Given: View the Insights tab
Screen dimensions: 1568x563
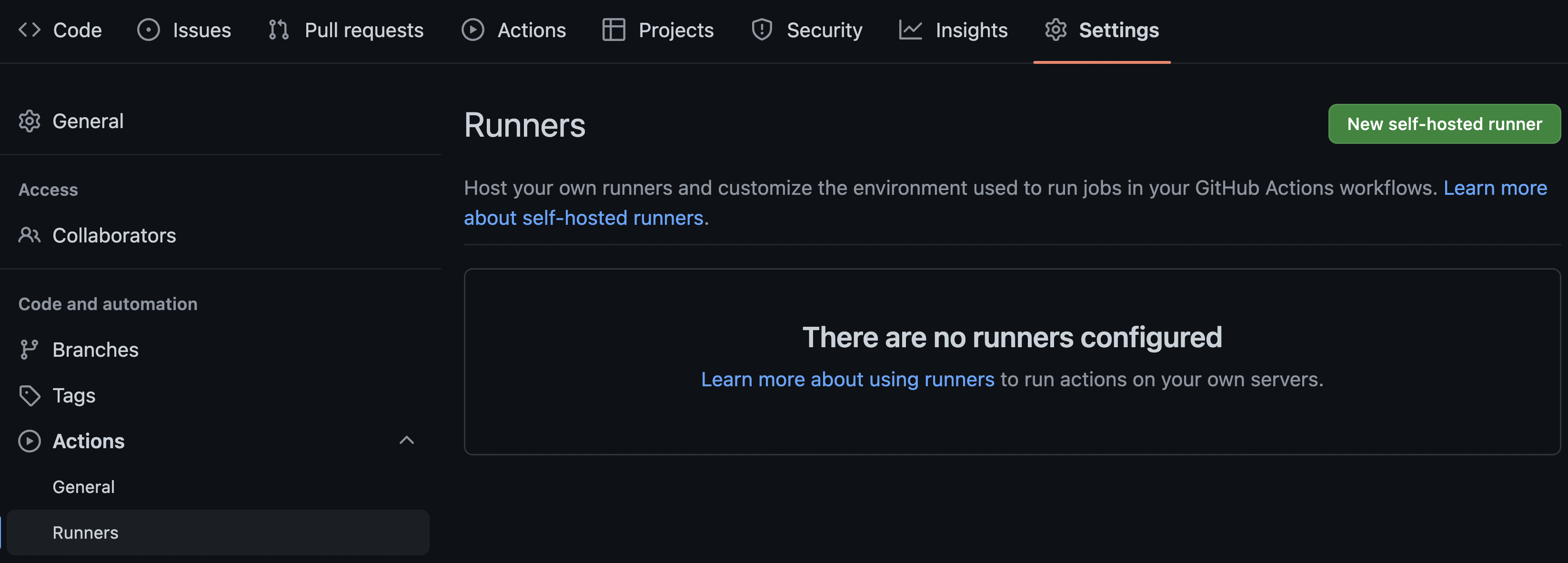Looking at the screenshot, I should pos(953,30).
